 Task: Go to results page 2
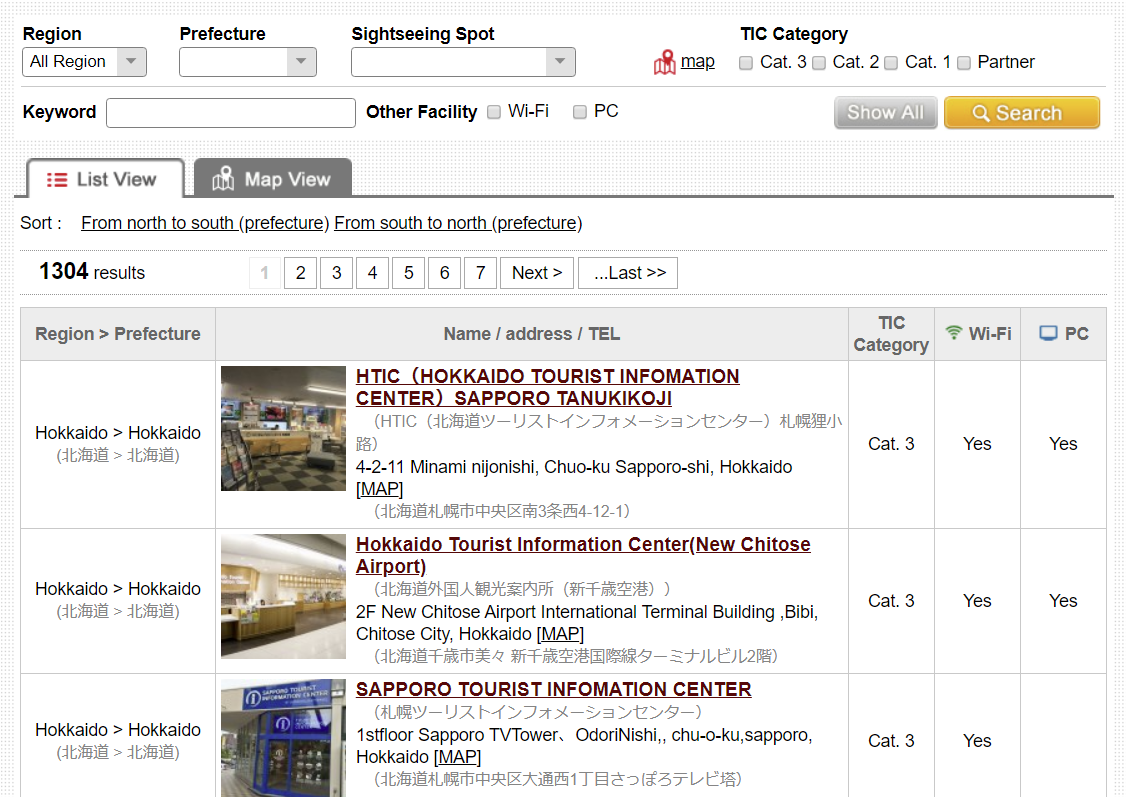(x=300, y=273)
